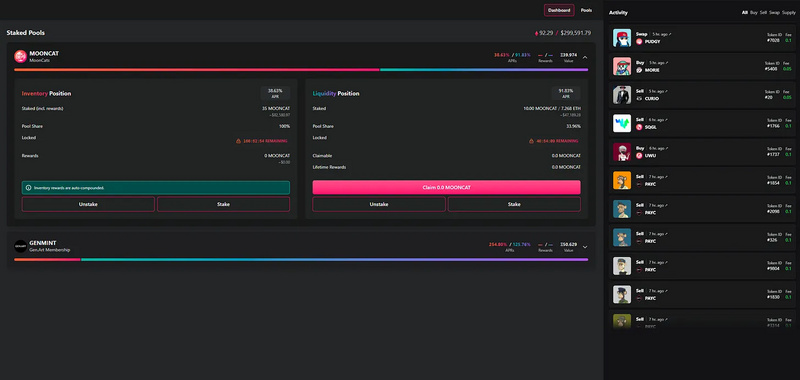Click the lock icon in Inventory Position
Viewport: 800px width, 380px height.
pyautogui.click(x=238, y=141)
